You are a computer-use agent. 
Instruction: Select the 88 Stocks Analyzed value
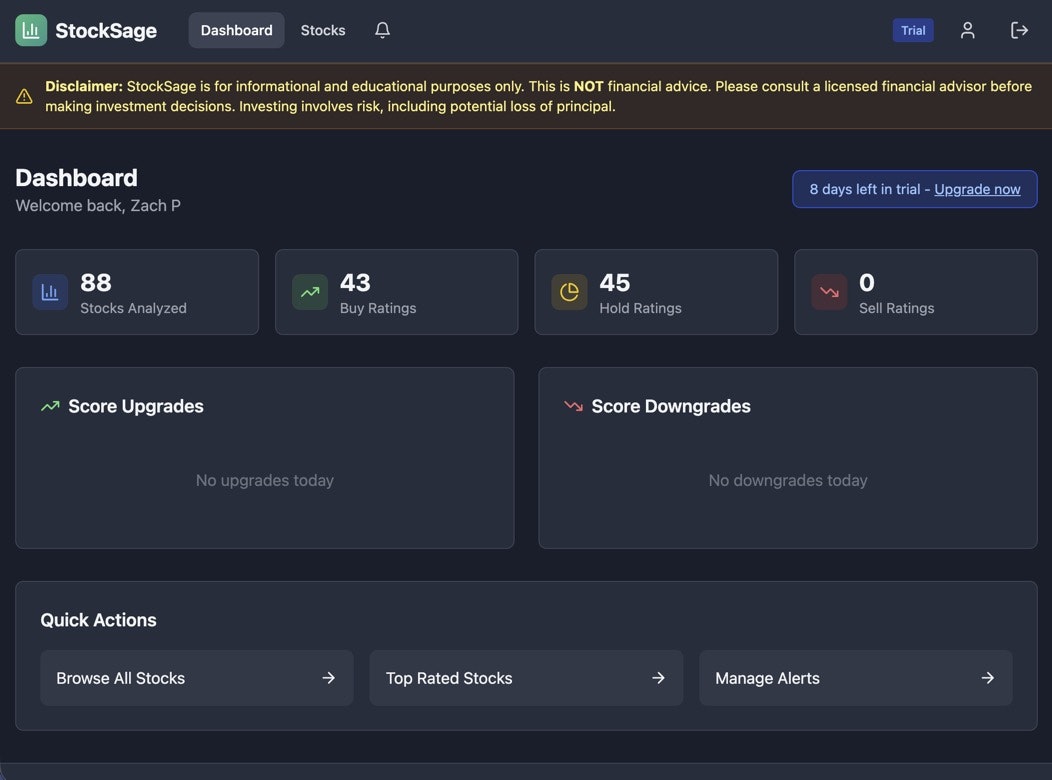(x=96, y=282)
